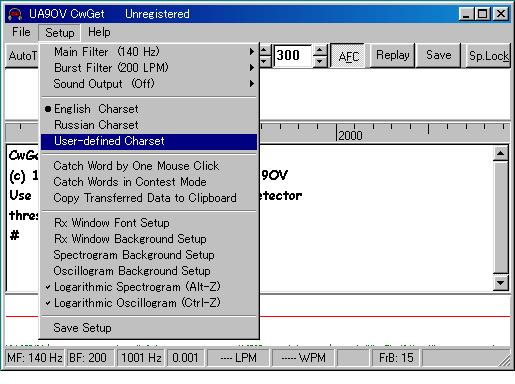Uncheck Logarithmic Spectrogram (Alt-Z)
This screenshot has height=384, width=515.
[149, 287]
